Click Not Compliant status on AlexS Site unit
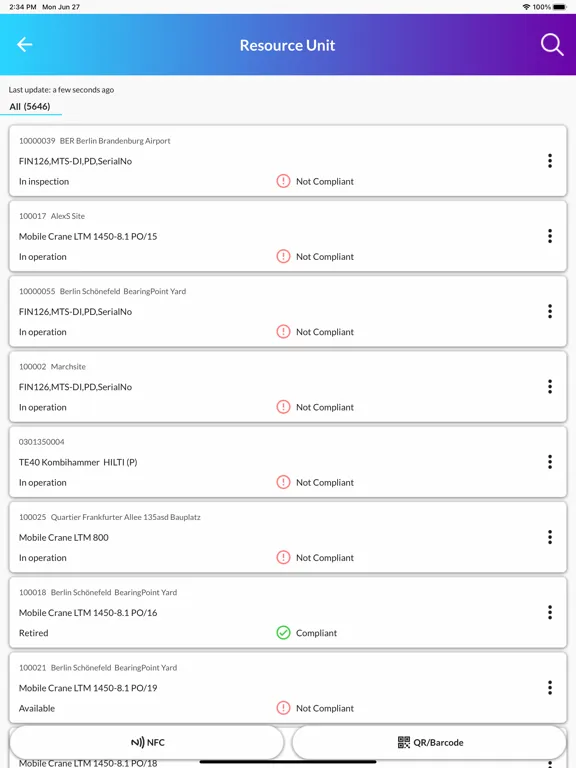The width and height of the screenshot is (576, 768). pyautogui.click(x=324, y=257)
